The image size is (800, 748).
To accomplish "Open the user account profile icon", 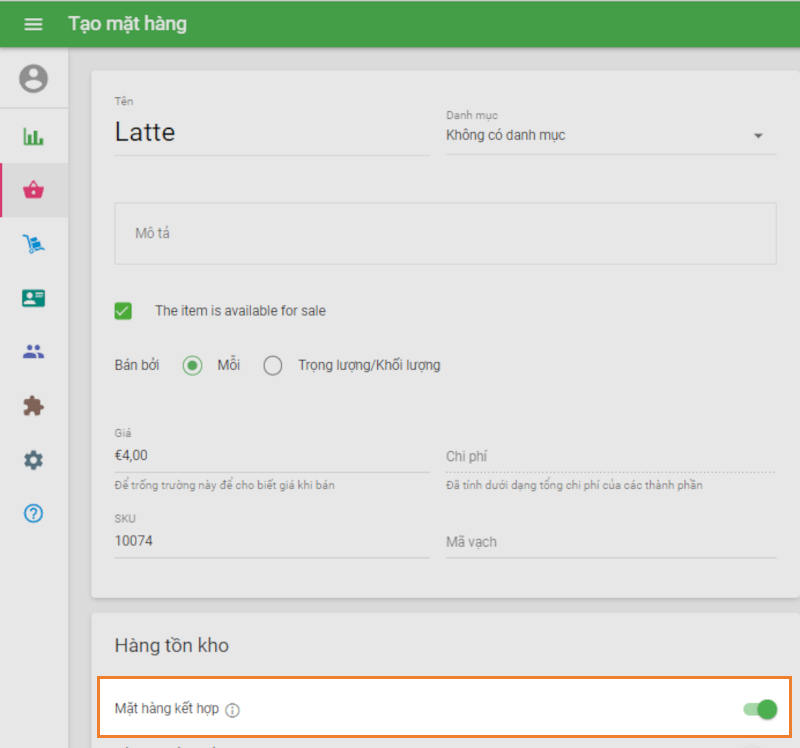I will tap(33, 78).
